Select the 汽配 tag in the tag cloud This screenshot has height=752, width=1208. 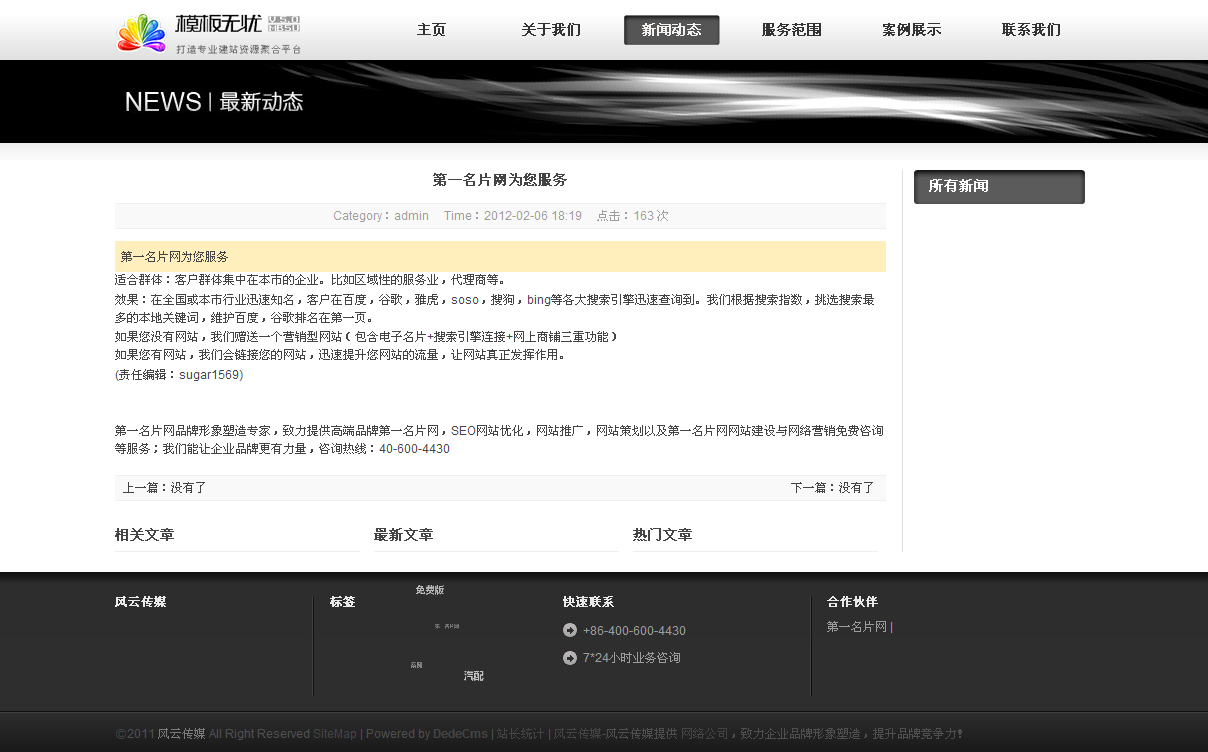473,676
